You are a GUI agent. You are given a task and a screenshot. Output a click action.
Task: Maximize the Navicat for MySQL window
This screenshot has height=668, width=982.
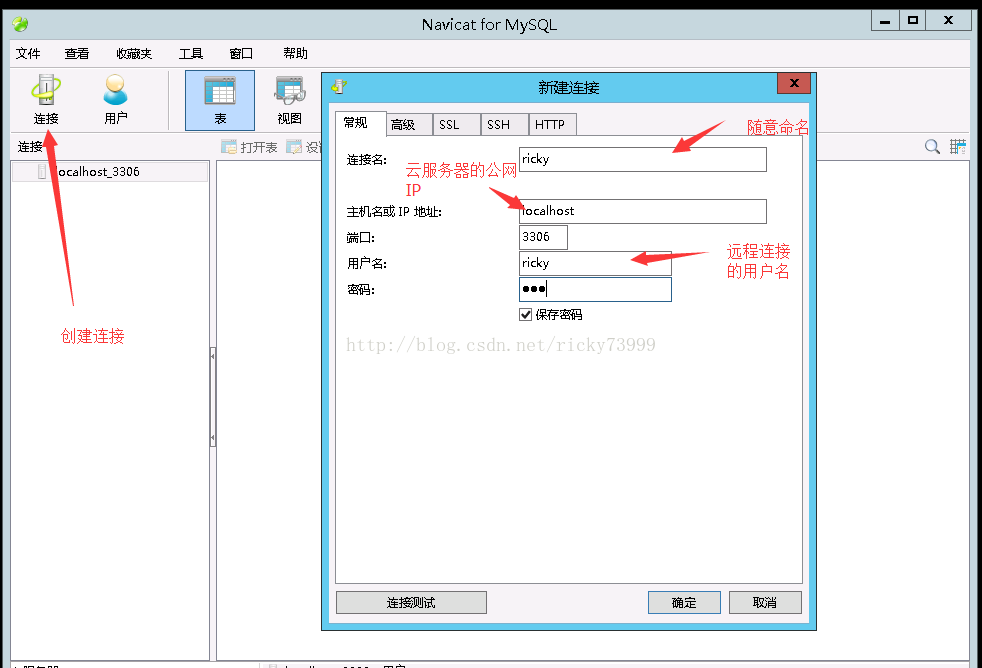[913, 21]
